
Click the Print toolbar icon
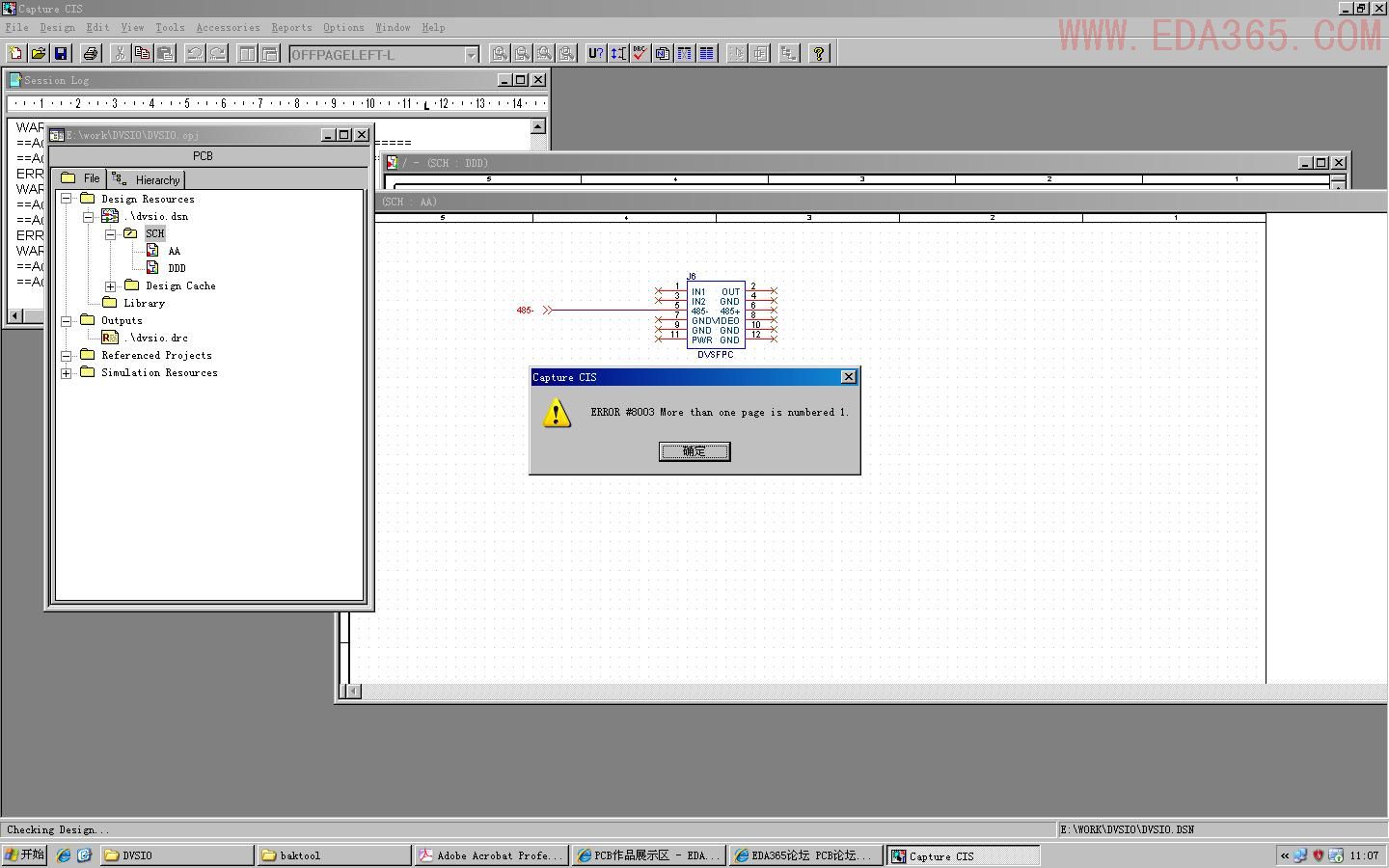point(91,54)
